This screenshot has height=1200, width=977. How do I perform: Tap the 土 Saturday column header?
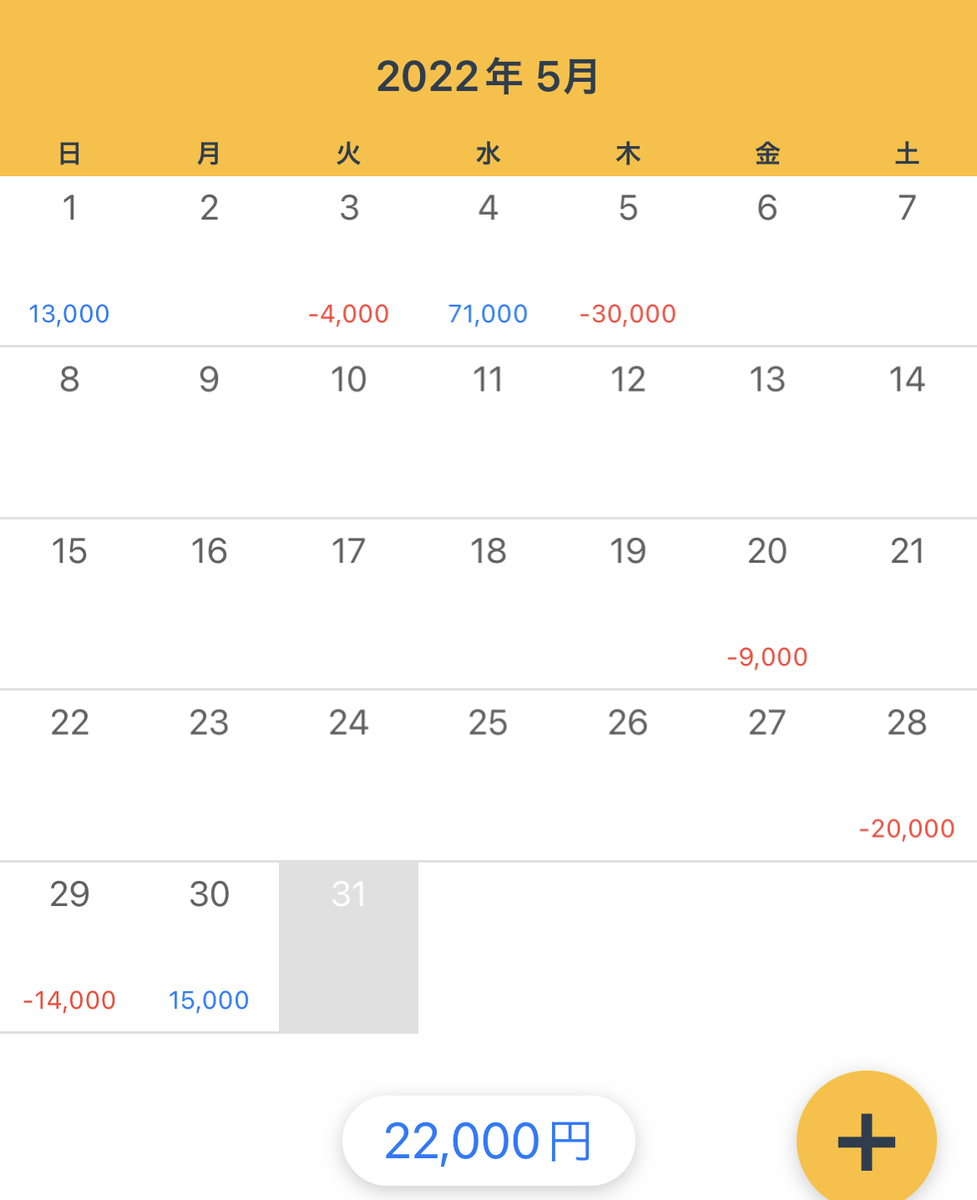point(907,154)
